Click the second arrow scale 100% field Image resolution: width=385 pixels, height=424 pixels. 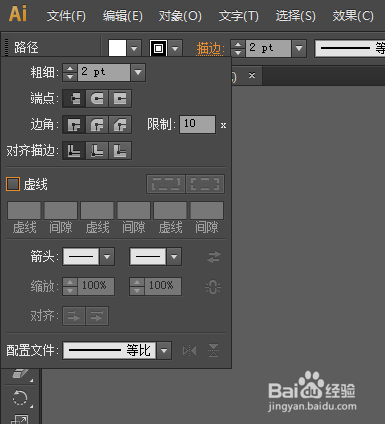point(163,286)
